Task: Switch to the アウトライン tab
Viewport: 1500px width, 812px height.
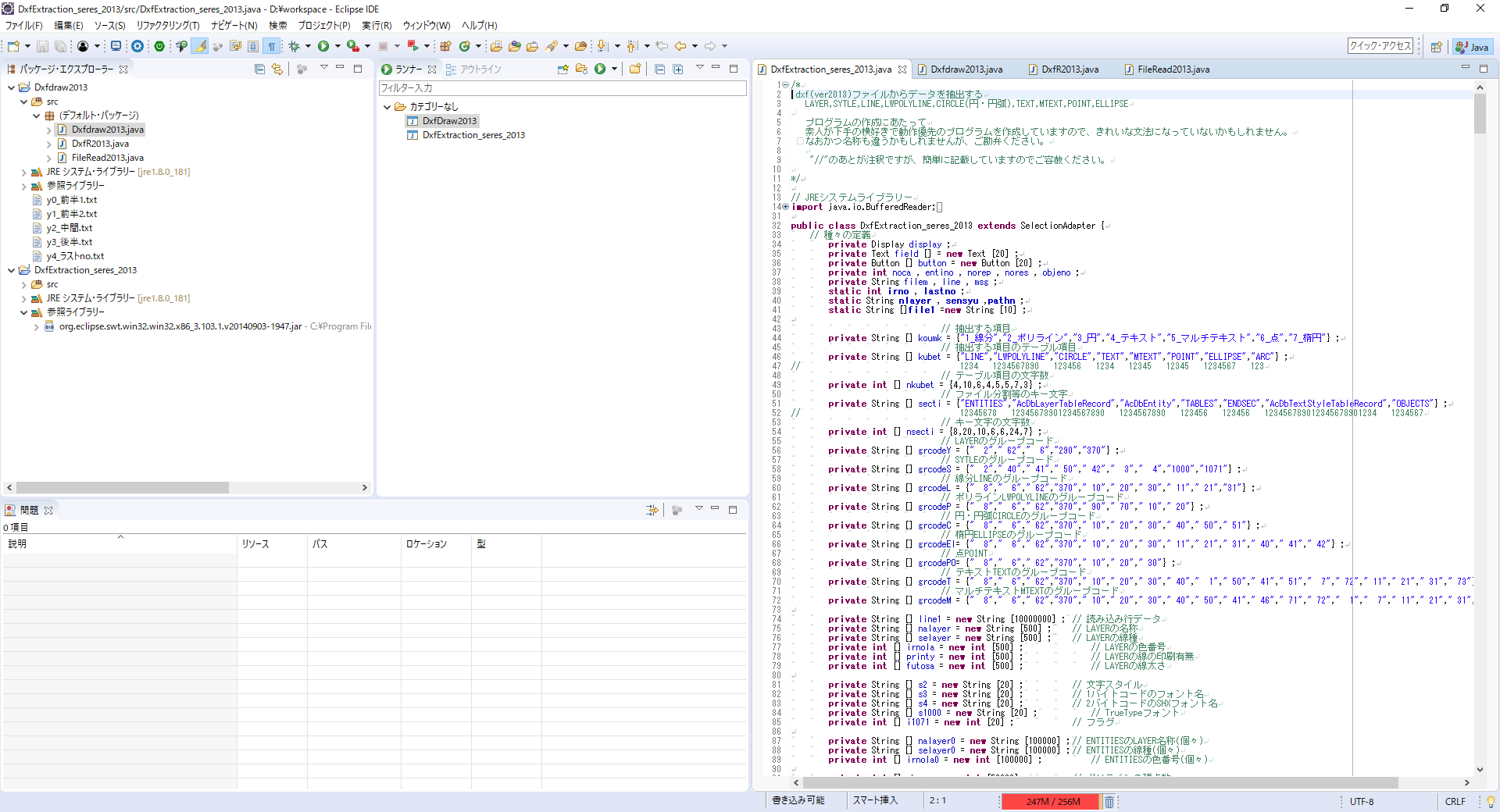Action: [x=473, y=69]
